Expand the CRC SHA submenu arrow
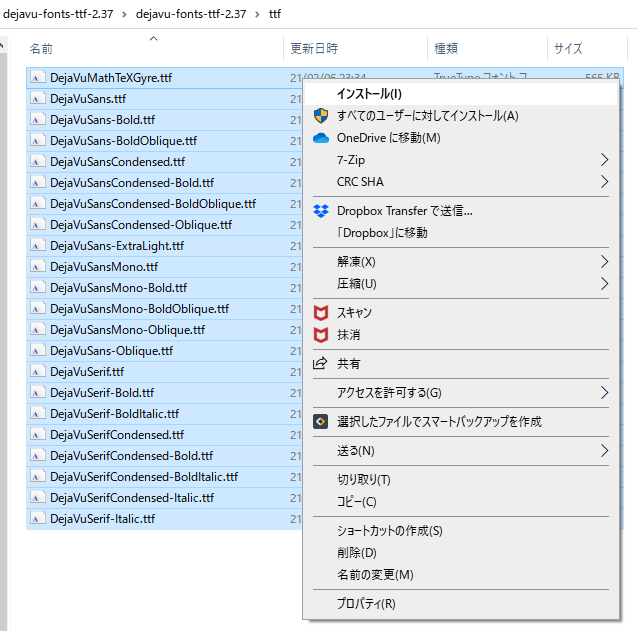Screen dimensions: 638x631 (604, 182)
